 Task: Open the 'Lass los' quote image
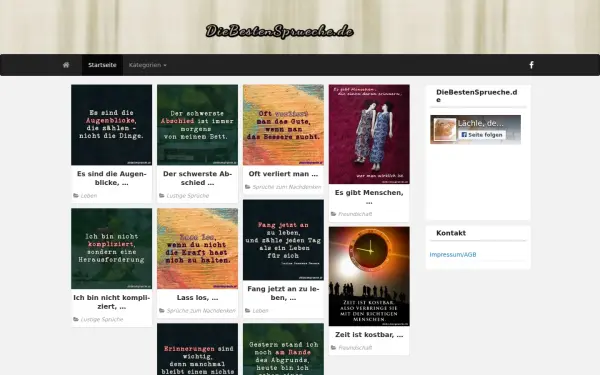pos(197,248)
